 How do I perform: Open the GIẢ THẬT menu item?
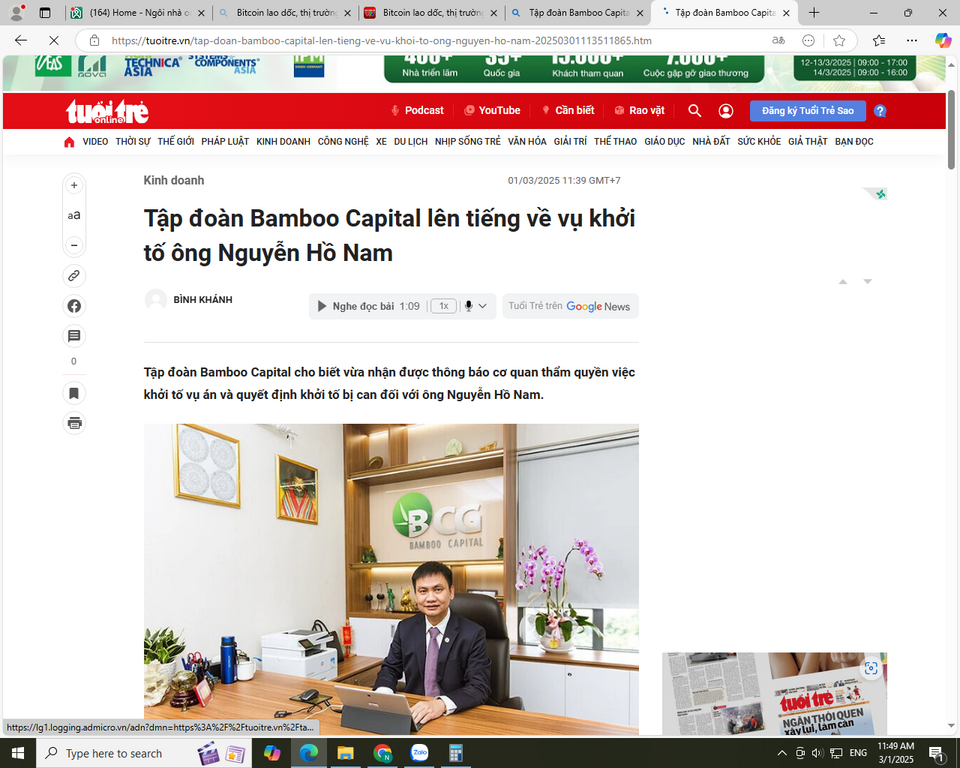click(808, 142)
